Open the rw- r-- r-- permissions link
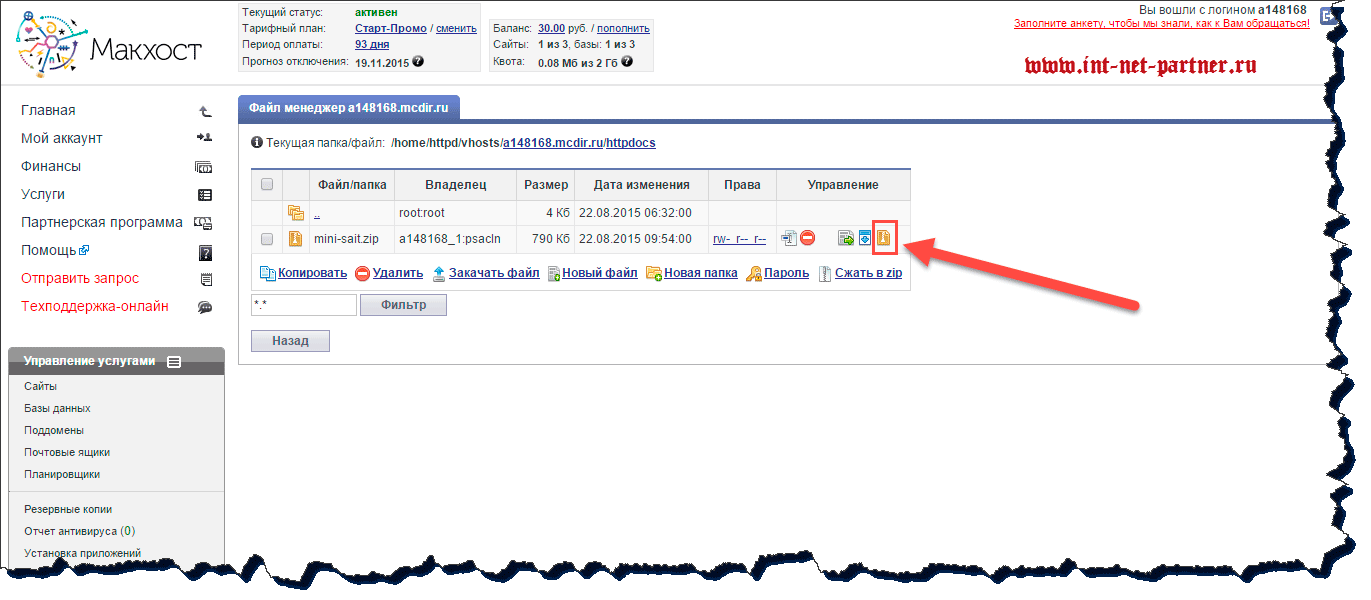This screenshot has height=600, width=1371. [739, 239]
